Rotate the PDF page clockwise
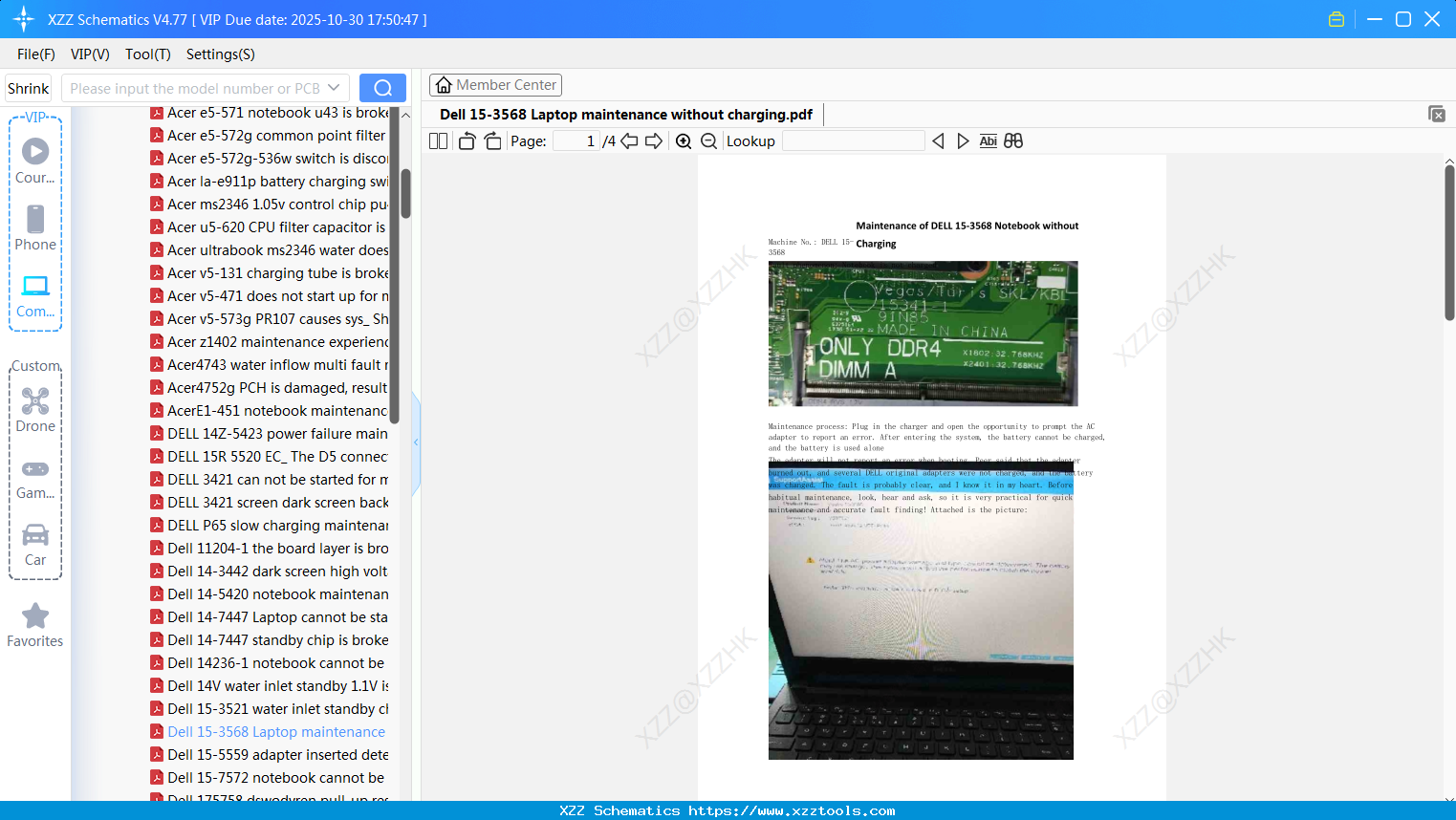The image size is (1456, 820). (x=492, y=141)
